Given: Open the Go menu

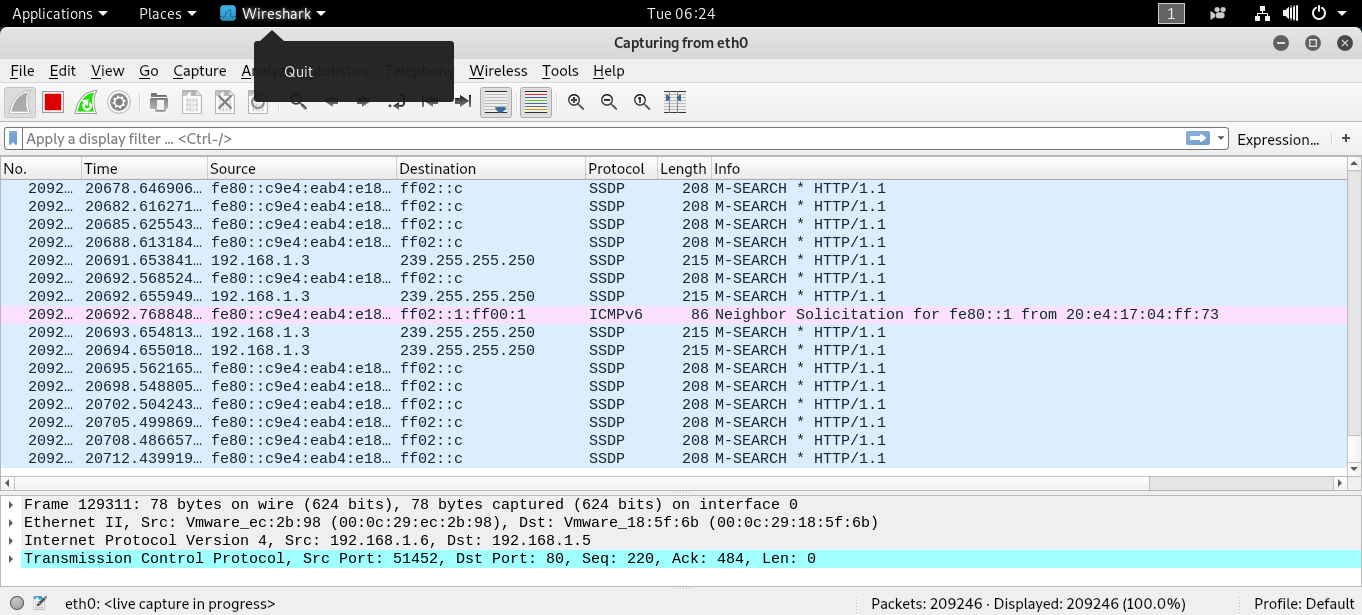Looking at the screenshot, I should click(x=149, y=71).
